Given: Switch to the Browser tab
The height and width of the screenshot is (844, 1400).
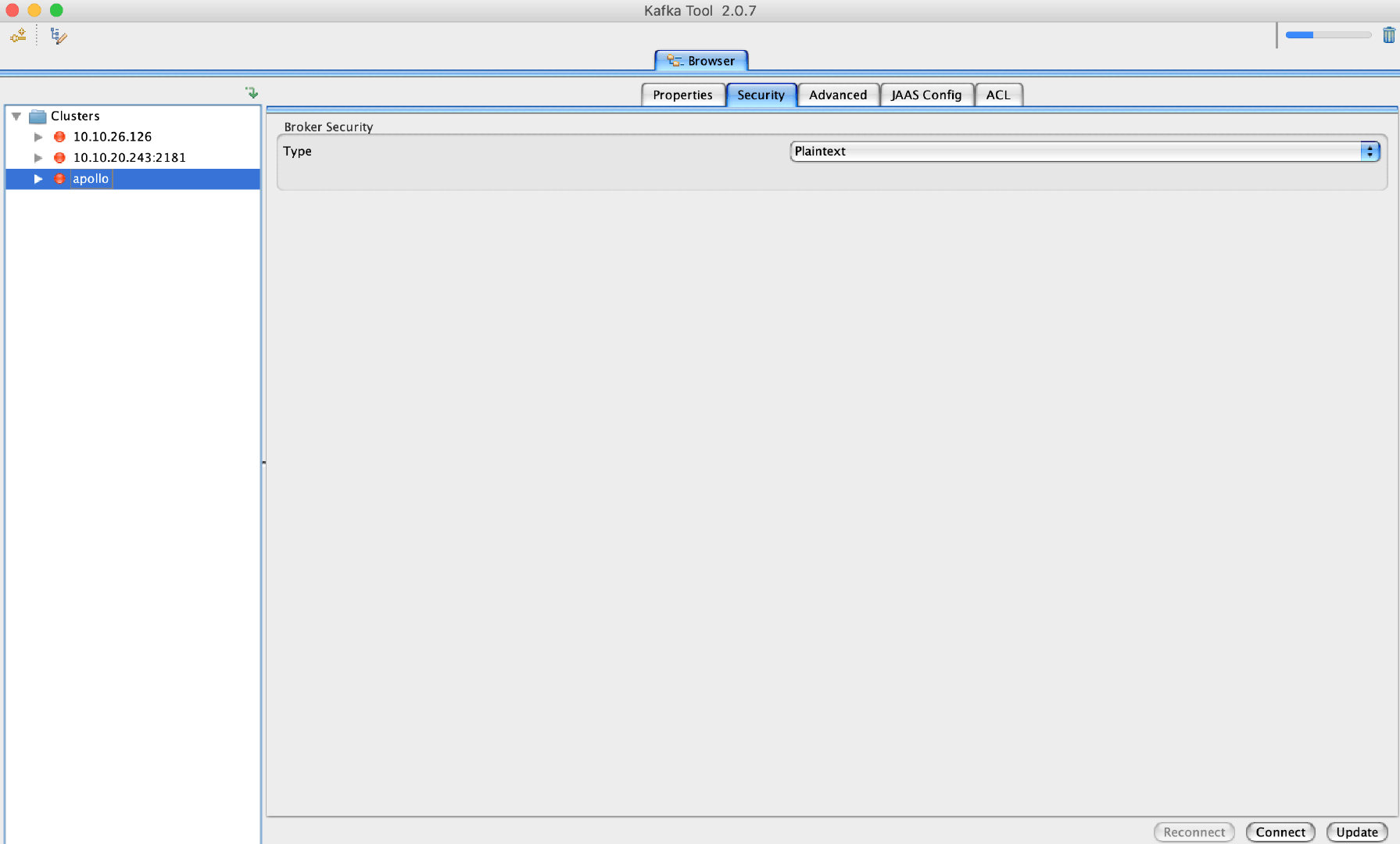Looking at the screenshot, I should 701,61.
